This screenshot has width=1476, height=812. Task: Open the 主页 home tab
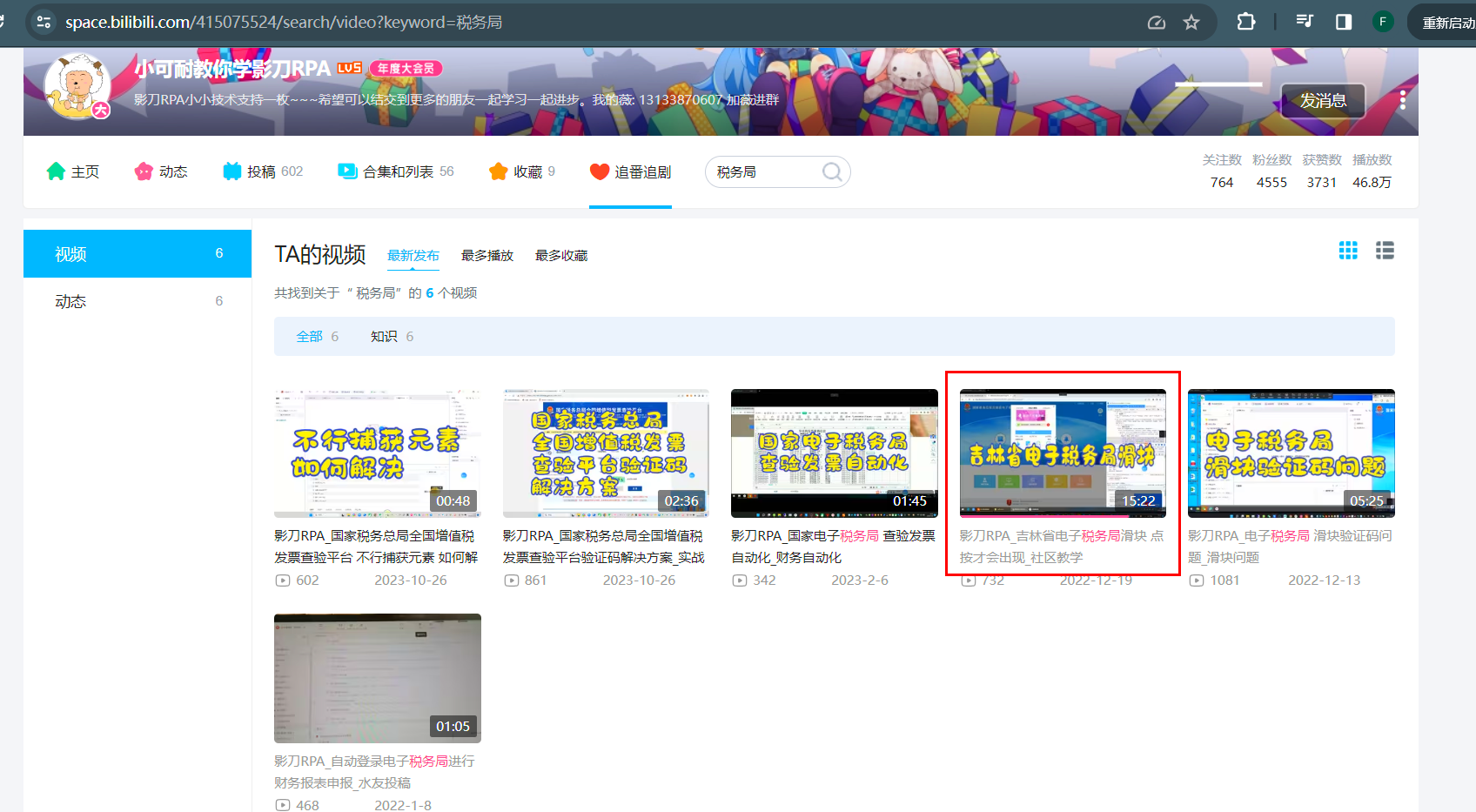coord(73,171)
